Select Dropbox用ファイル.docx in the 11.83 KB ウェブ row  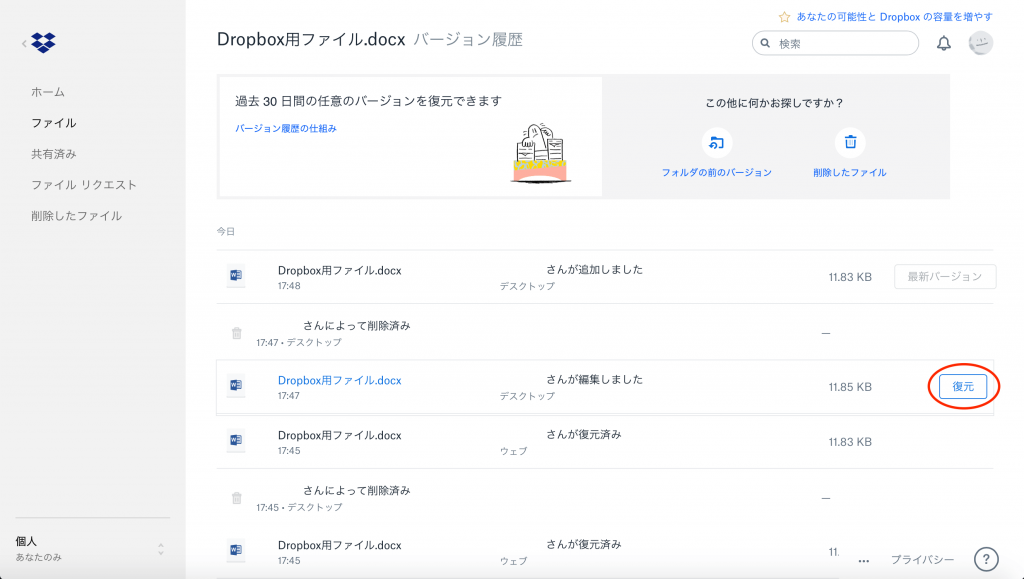(340, 435)
